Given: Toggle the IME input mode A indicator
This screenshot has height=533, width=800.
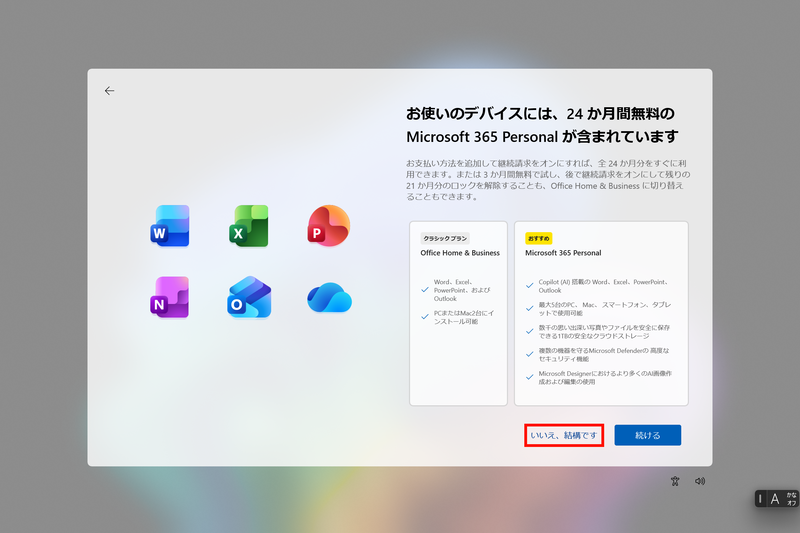Looking at the screenshot, I should [775, 499].
